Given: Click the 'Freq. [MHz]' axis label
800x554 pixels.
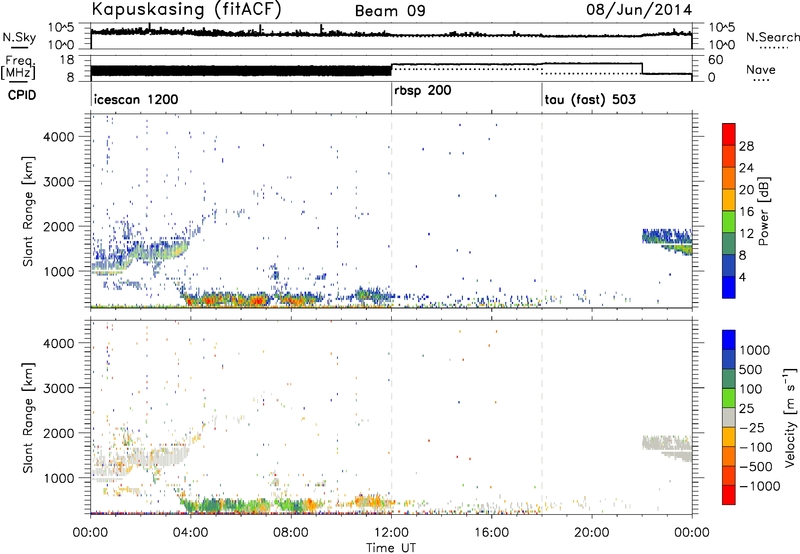Looking at the screenshot, I should pyautogui.click(x=18, y=68).
